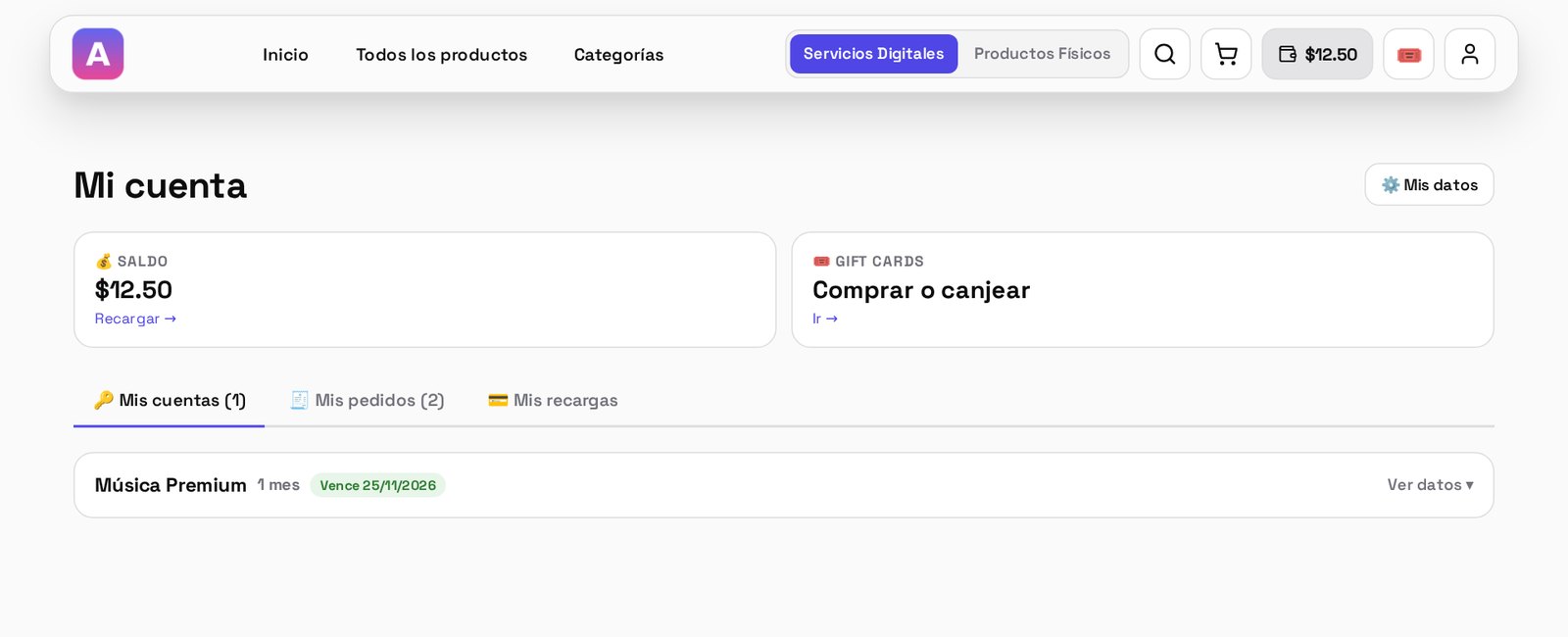Viewport: 1568px width, 637px height.
Task: Click the Mi cuenta heading
Action: coord(161,185)
